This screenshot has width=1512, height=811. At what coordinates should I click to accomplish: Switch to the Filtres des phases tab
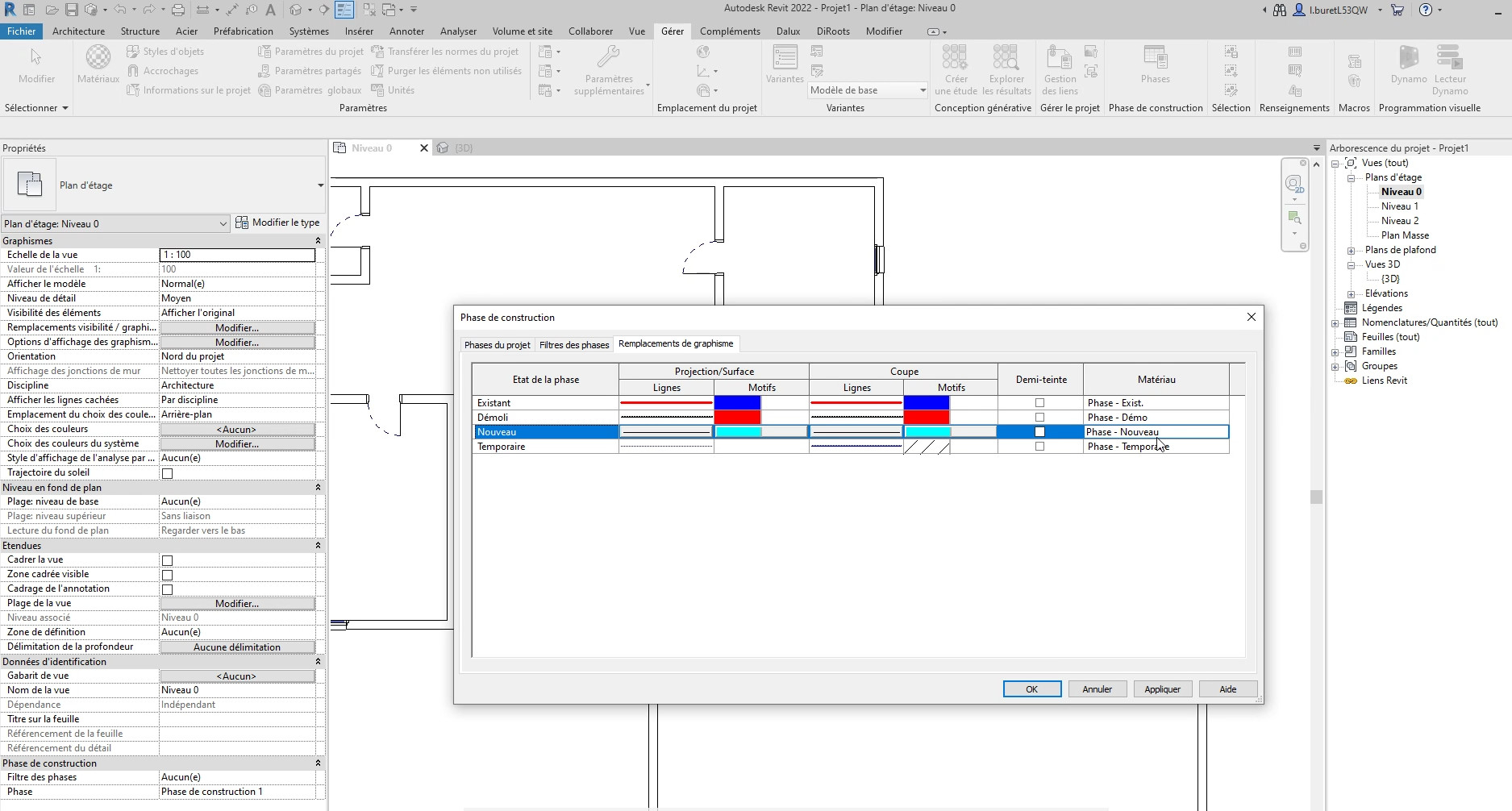pos(573,344)
